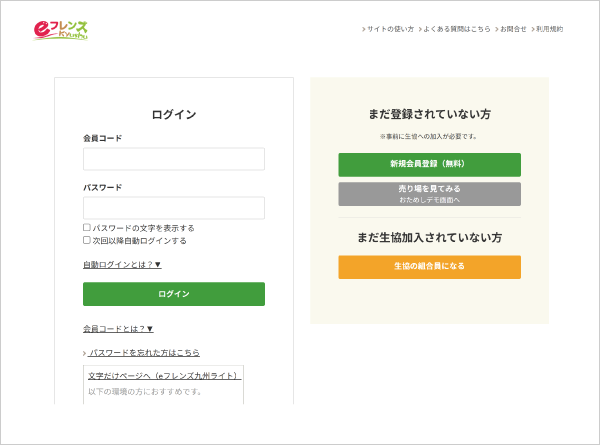Click 新規会員登録（無料） button
Screen dimensions: 600x445
pyautogui.click(x=429, y=164)
